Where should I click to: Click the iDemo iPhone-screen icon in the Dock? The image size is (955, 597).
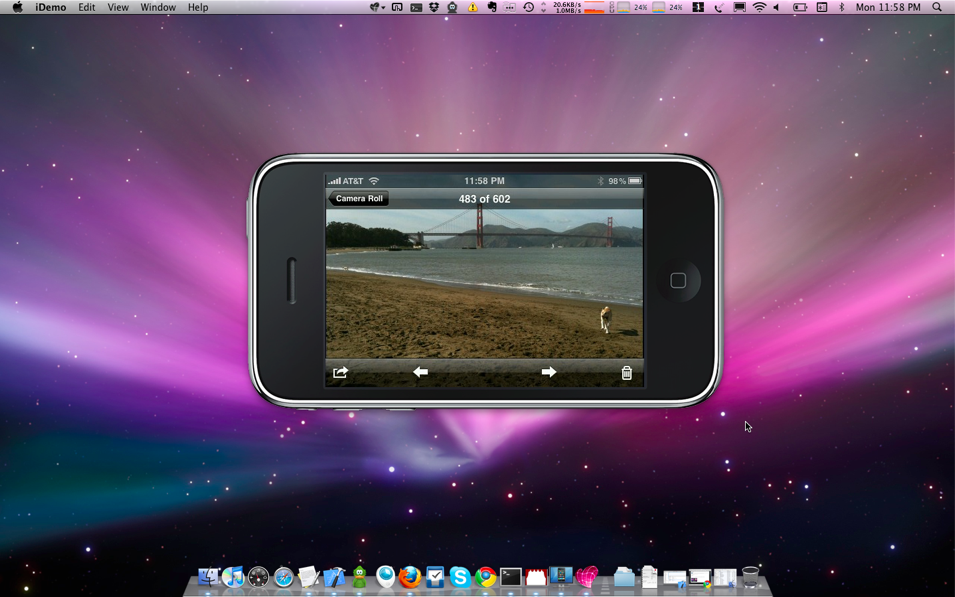(561, 576)
